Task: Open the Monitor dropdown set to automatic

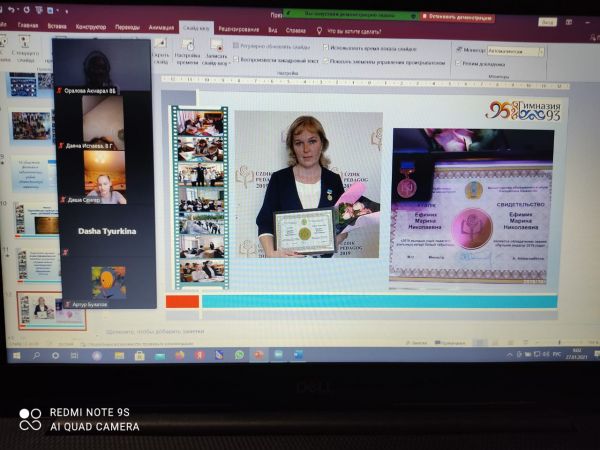Action: point(514,50)
